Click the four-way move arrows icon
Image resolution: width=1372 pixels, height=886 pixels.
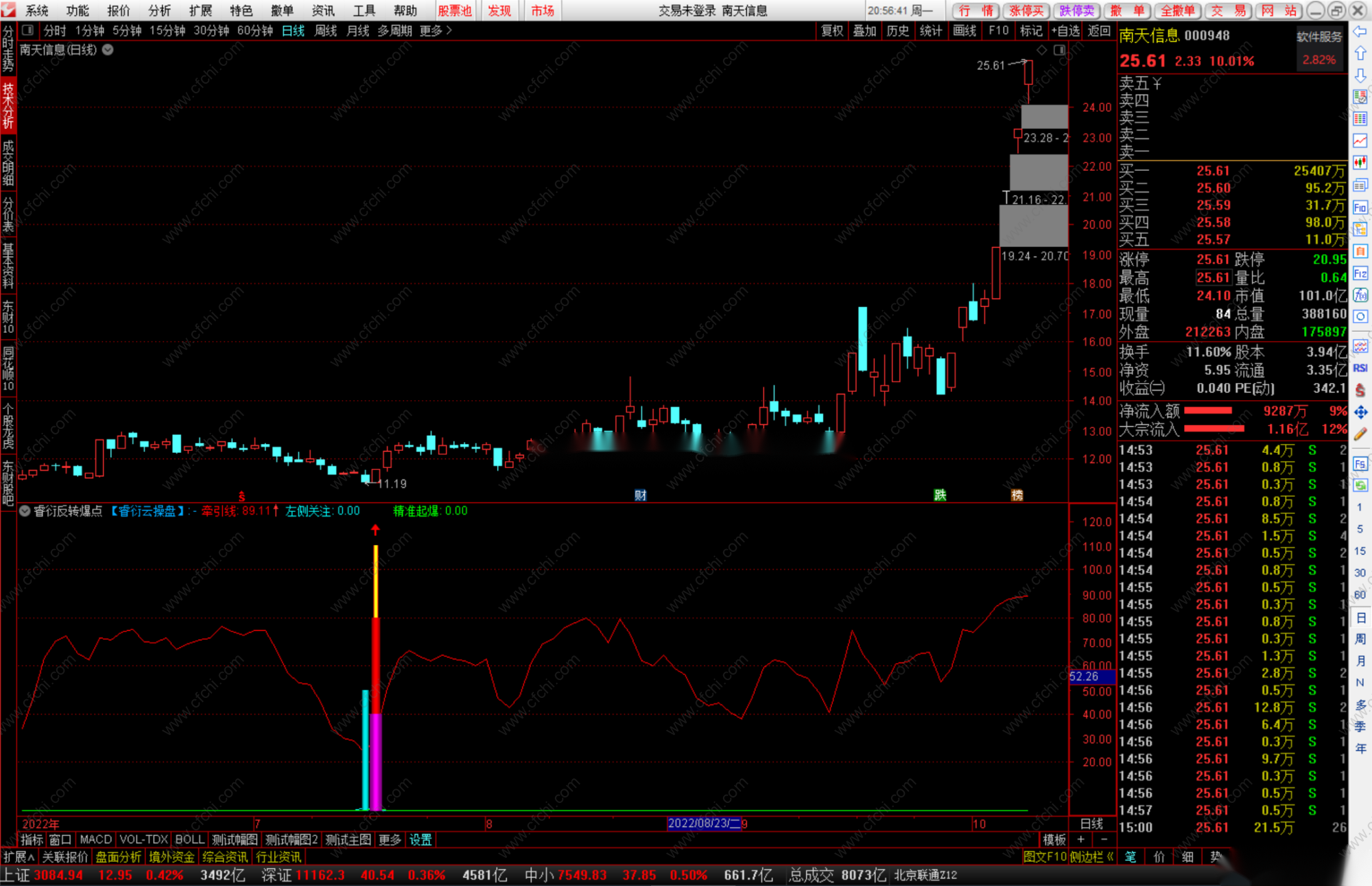click(1360, 412)
